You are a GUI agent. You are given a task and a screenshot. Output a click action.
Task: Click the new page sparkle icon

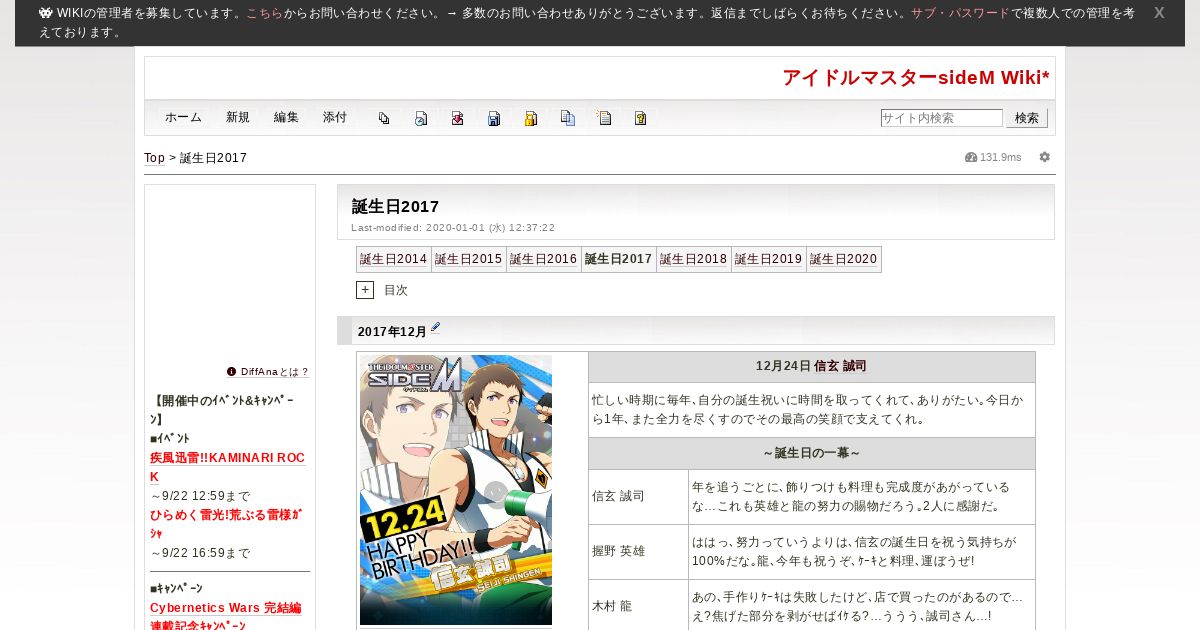point(604,118)
